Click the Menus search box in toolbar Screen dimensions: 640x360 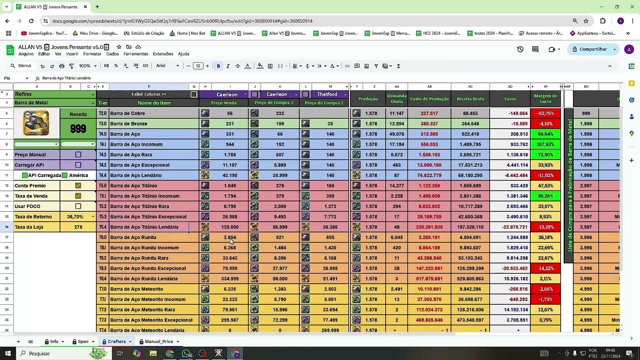point(22,66)
